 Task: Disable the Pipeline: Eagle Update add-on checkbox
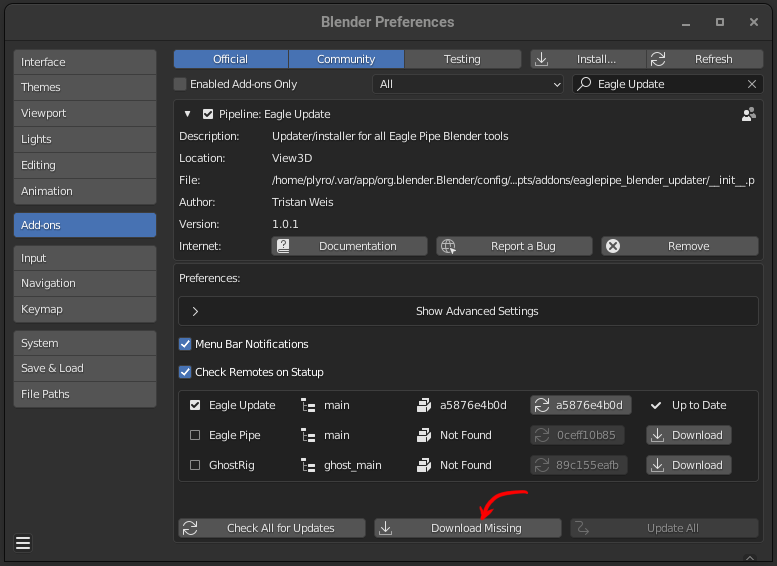click(x=208, y=114)
